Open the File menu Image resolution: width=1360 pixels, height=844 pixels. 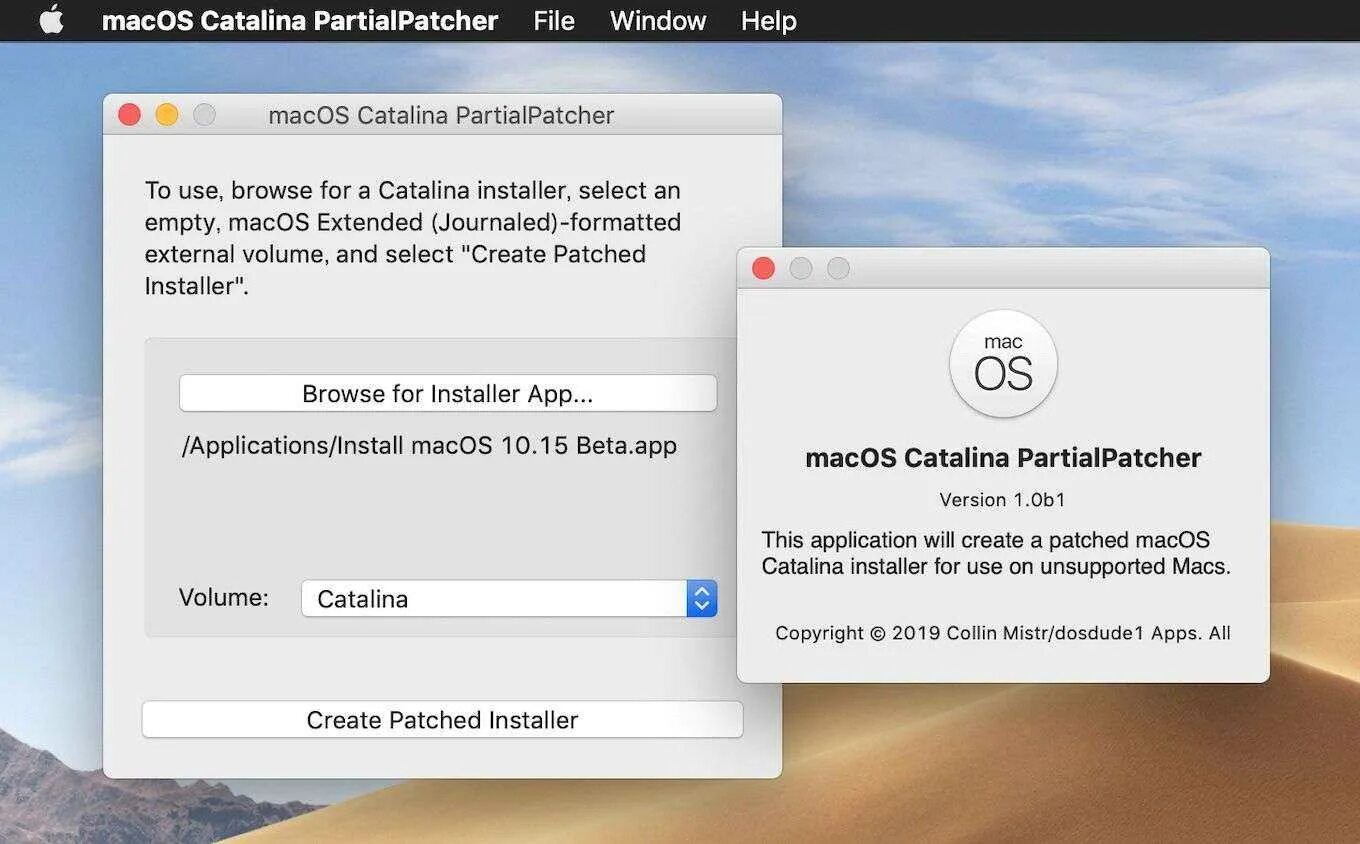tap(554, 20)
